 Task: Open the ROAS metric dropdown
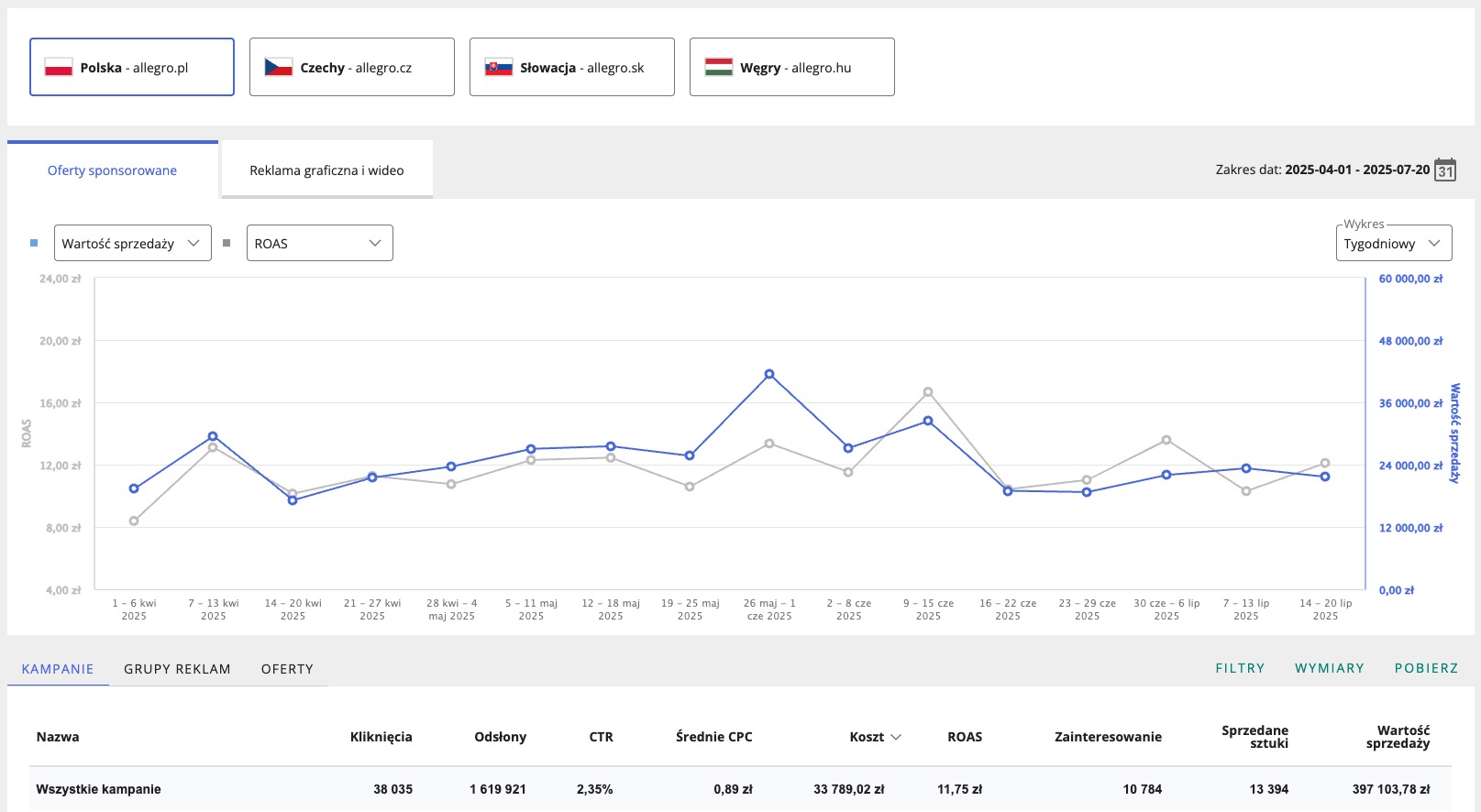tap(320, 243)
